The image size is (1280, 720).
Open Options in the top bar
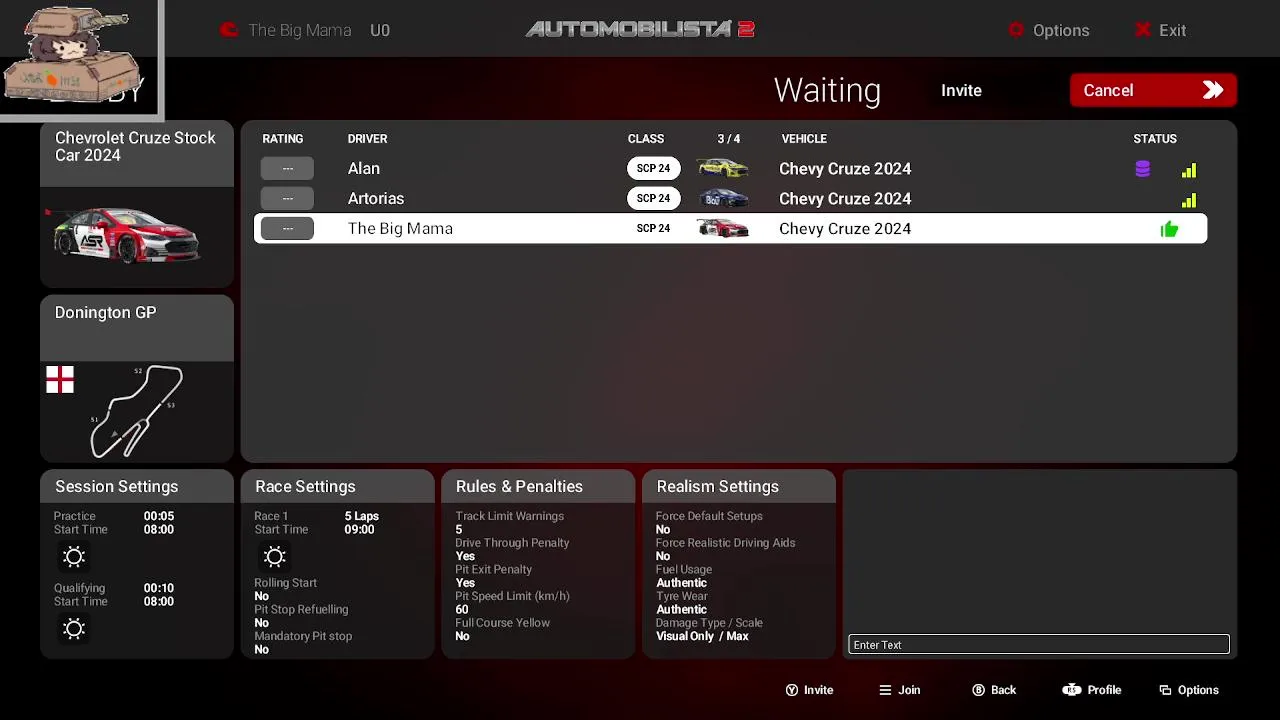pyautogui.click(x=1049, y=30)
